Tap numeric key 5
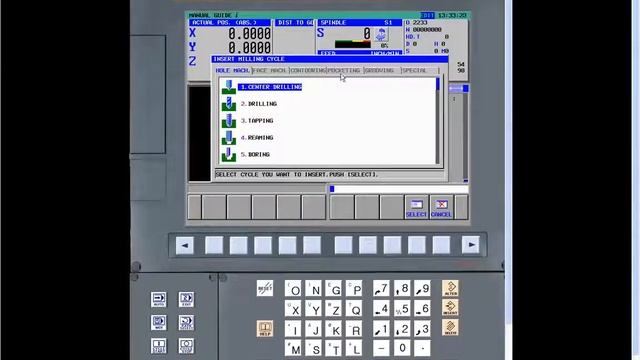The image size is (640, 360). coord(402,308)
